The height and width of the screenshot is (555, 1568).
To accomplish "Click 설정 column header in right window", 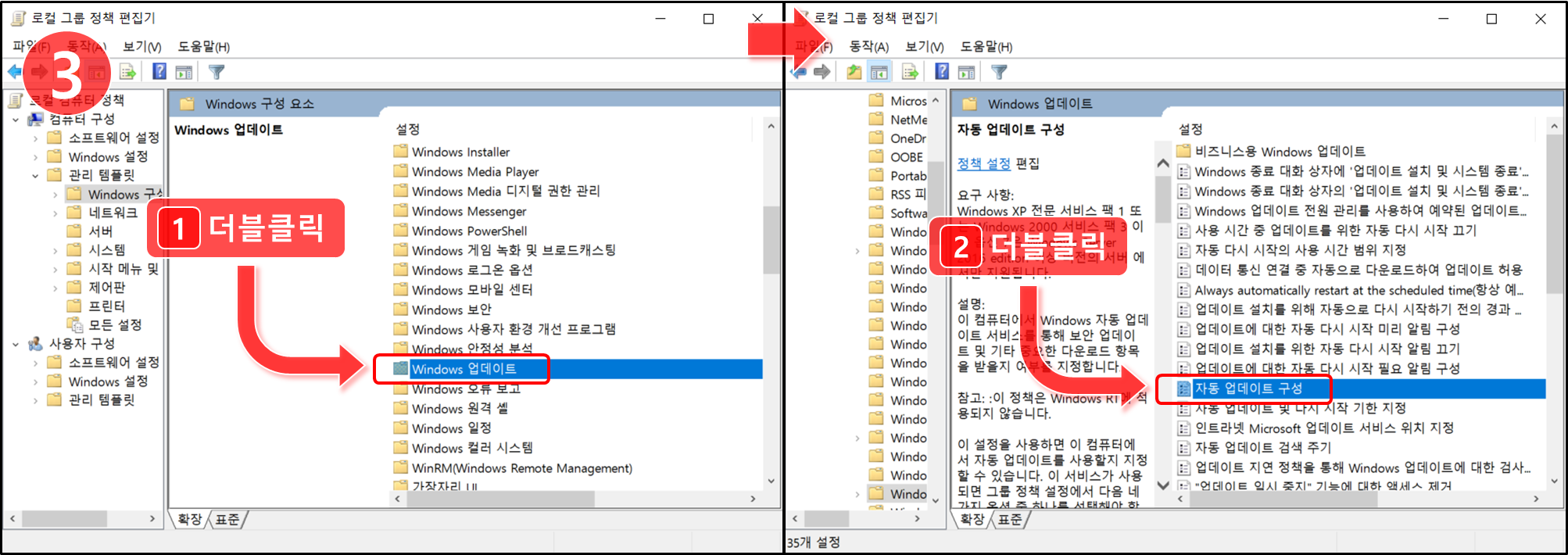I will click(1190, 129).
